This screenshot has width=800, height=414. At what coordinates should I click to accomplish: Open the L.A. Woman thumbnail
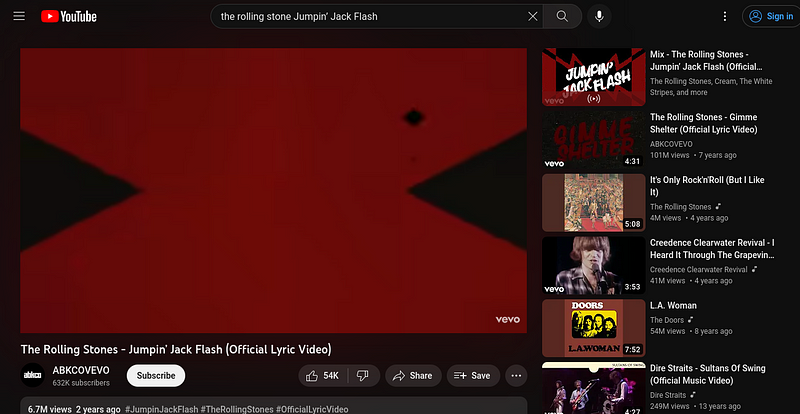tap(593, 328)
